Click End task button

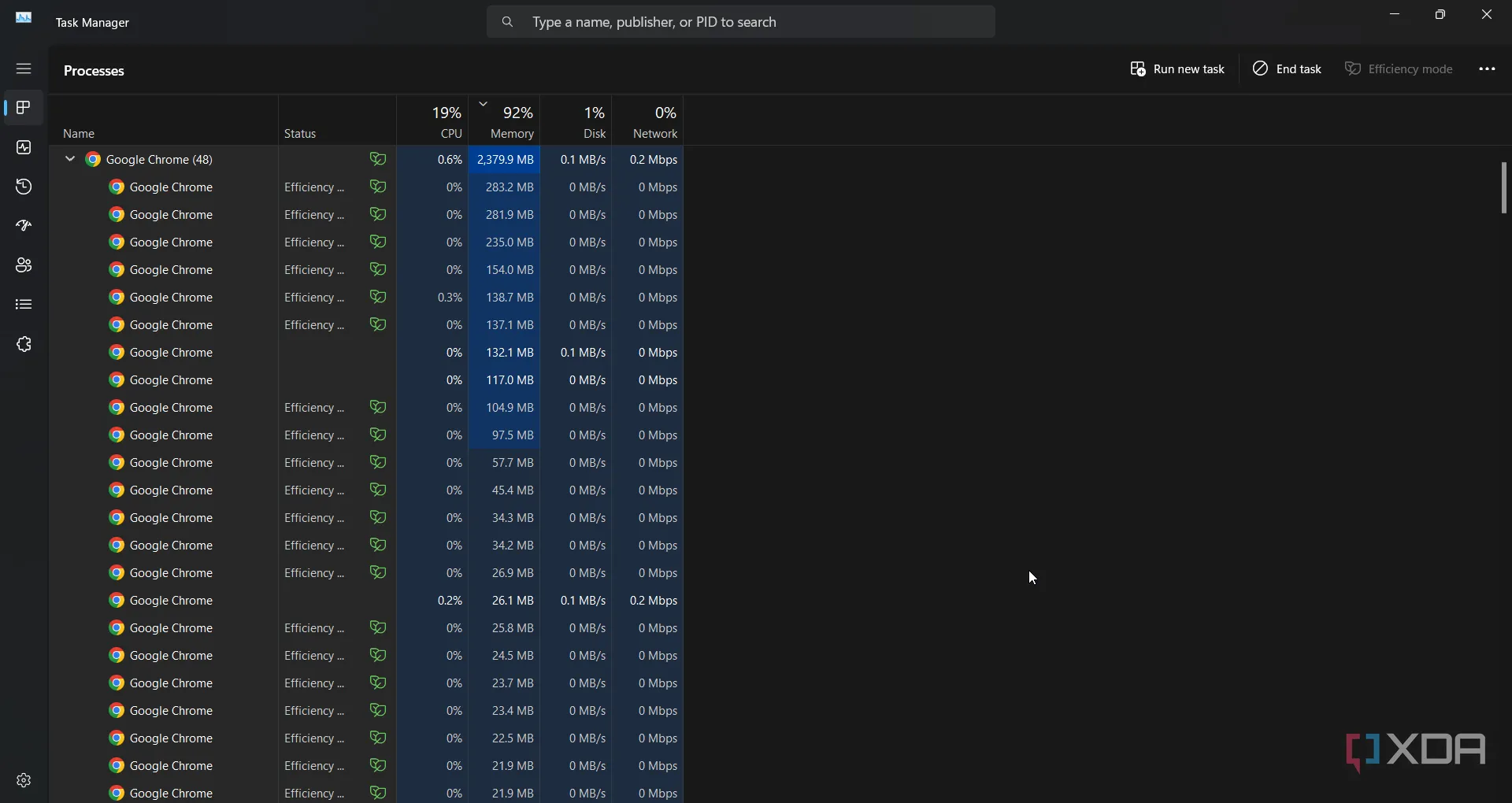pyautogui.click(x=1288, y=69)
